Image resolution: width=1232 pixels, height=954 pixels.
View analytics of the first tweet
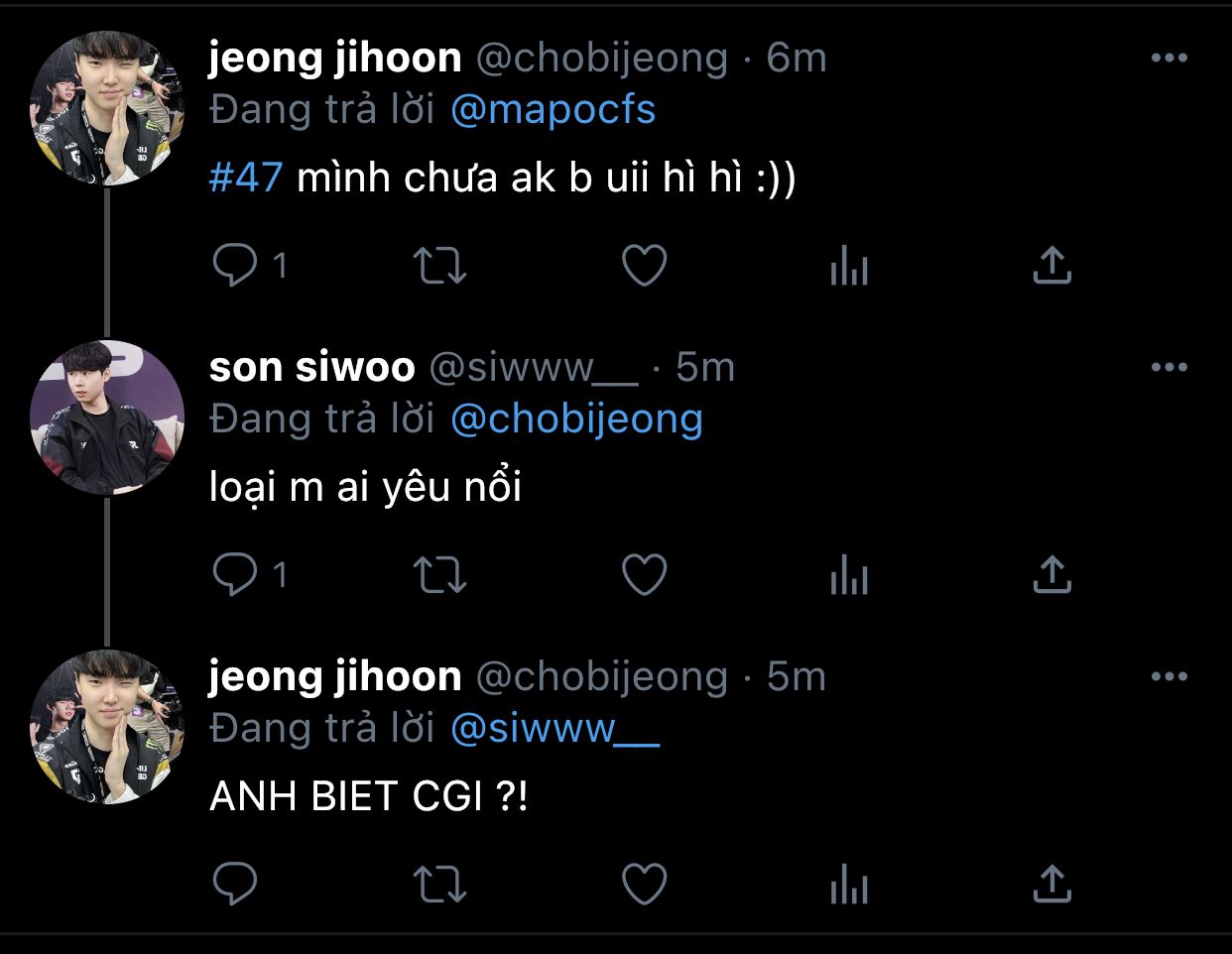848,265
